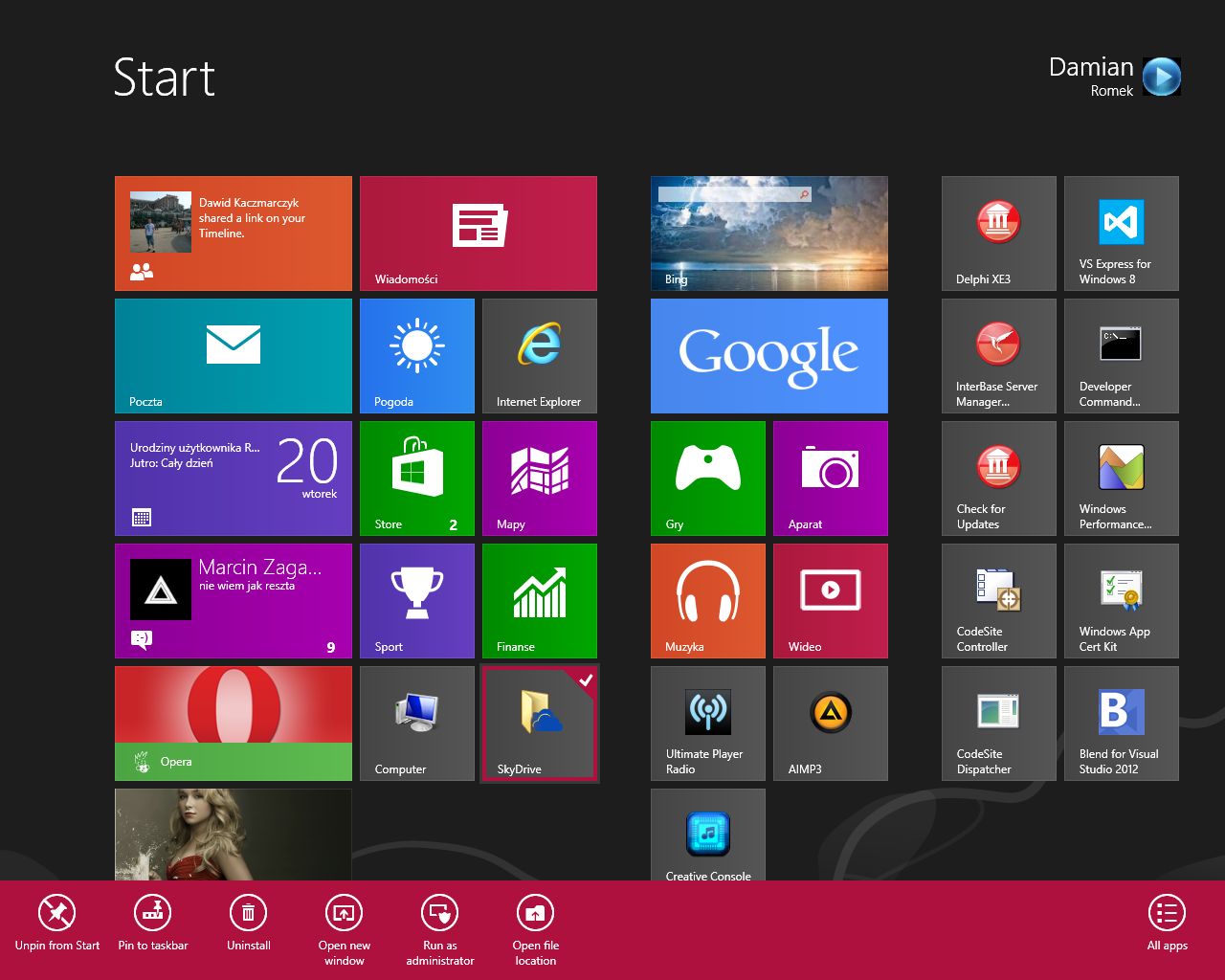Image resolution: width=1225 pixels, height=980 pixels.
Task: Launch the AIMP3 tile
Action: pos(831,724)
